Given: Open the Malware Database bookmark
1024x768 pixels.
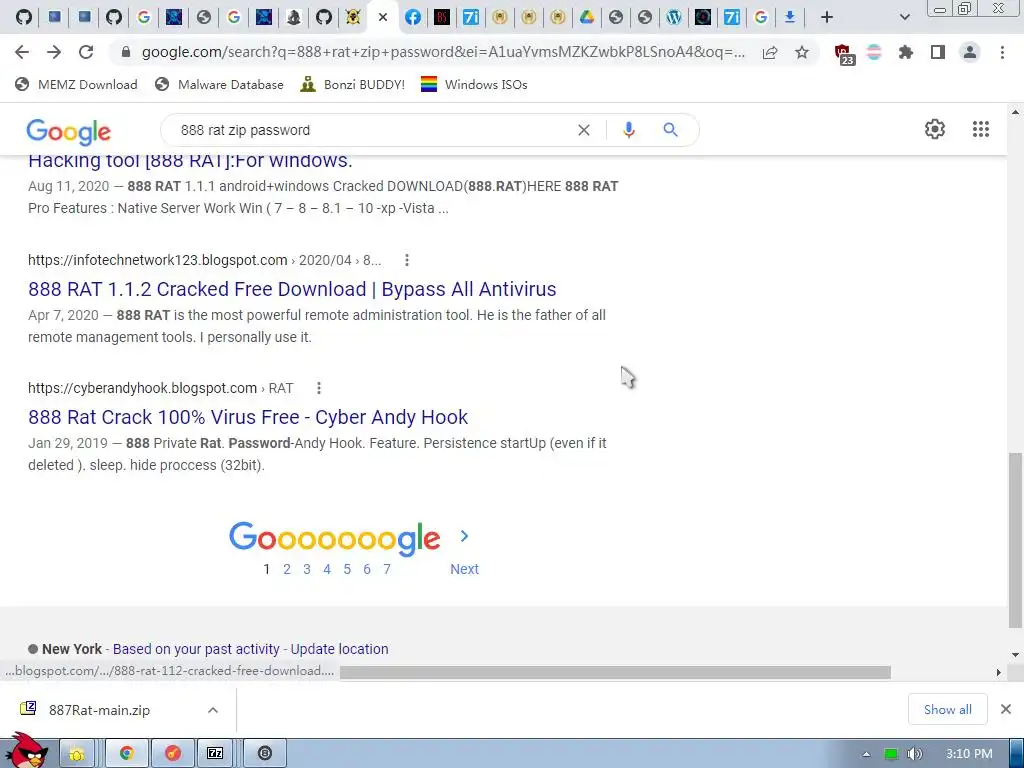Looking at the screenshot, I should [x=219, y=84].
